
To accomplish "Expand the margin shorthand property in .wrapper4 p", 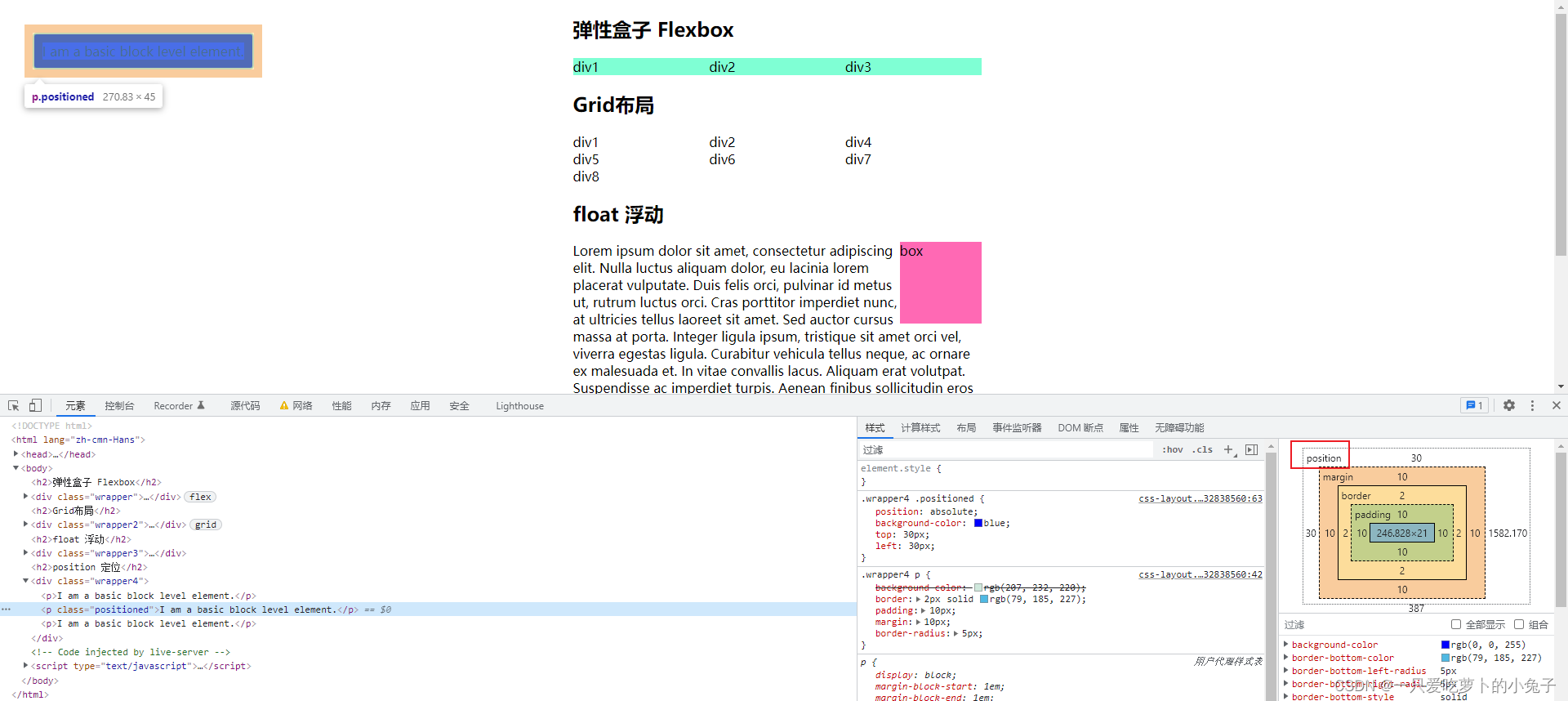I will coord(919,622).
